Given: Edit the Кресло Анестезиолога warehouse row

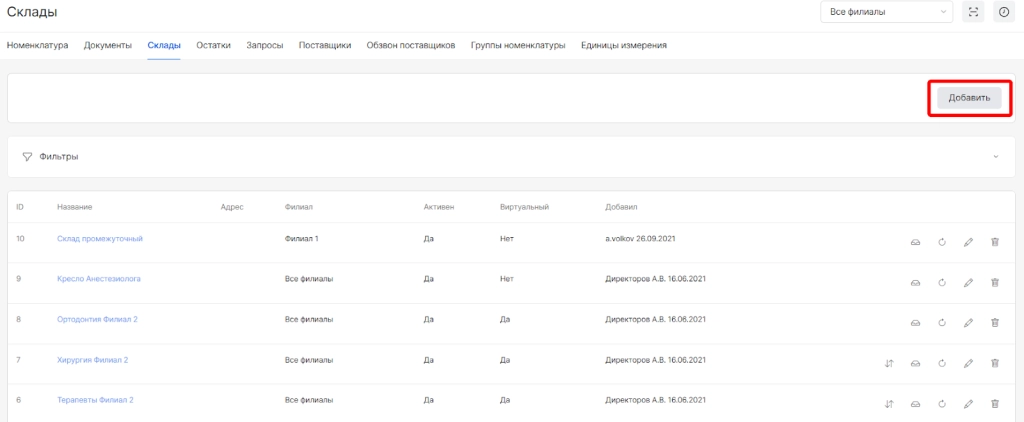Looking at the screenshot, I should click(x=968, y=283).
